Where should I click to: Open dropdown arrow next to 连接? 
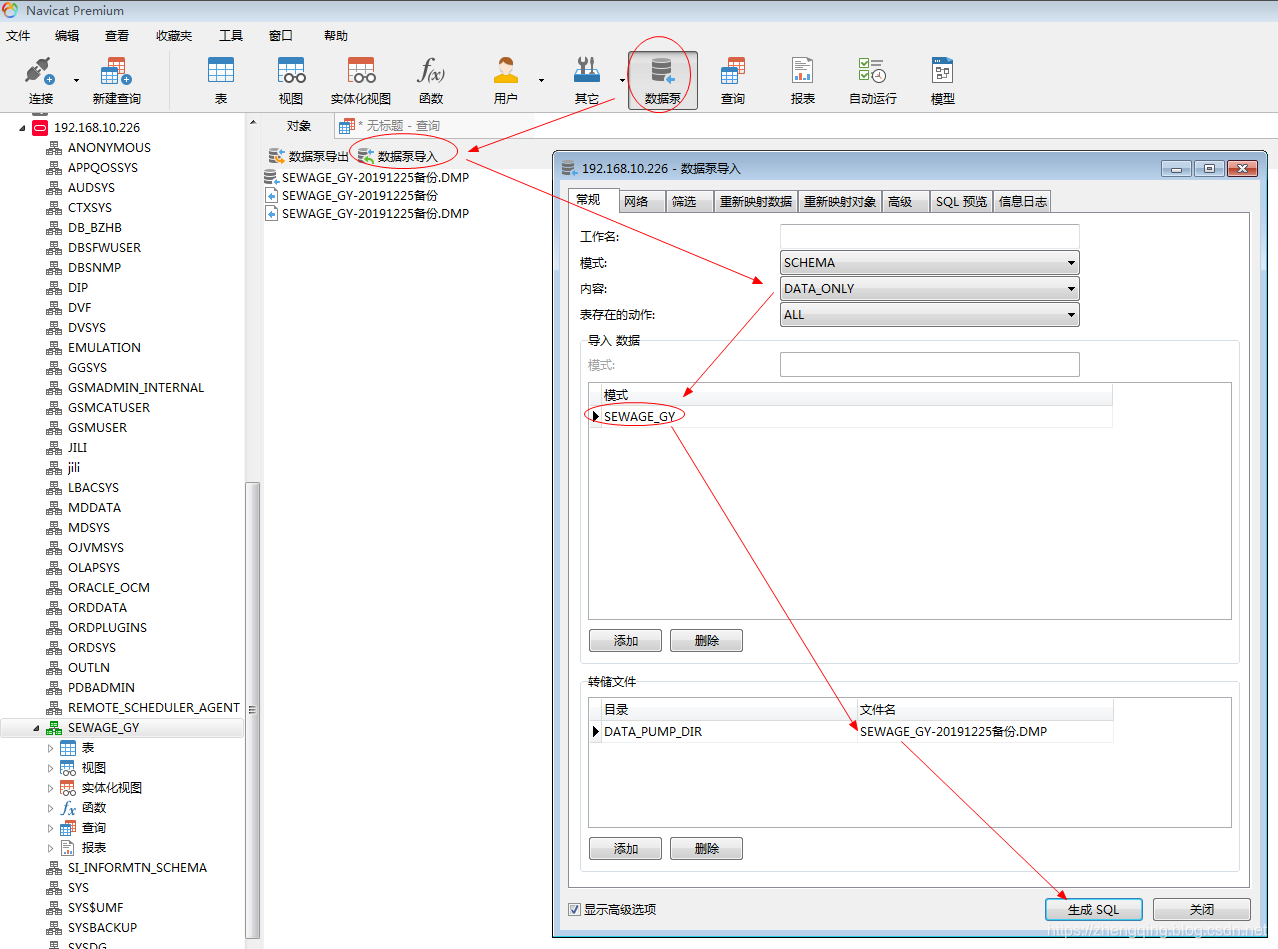click(76, 80)
